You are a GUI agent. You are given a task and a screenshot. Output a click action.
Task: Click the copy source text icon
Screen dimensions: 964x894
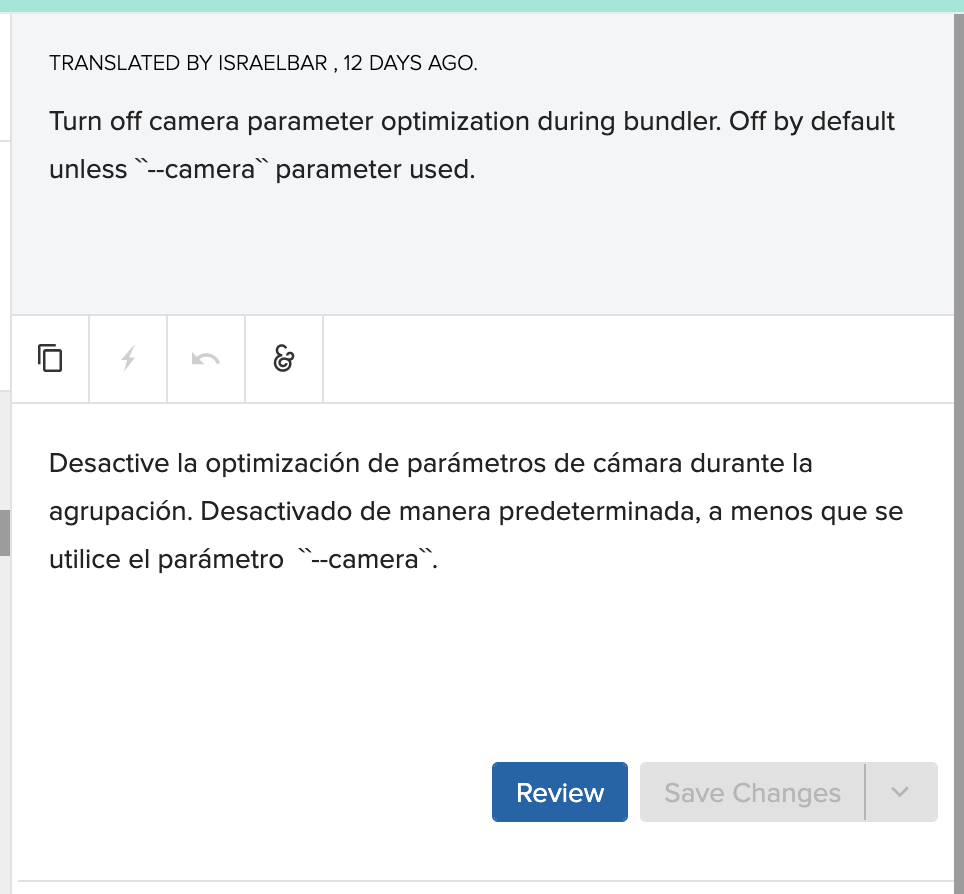(50, 359)
